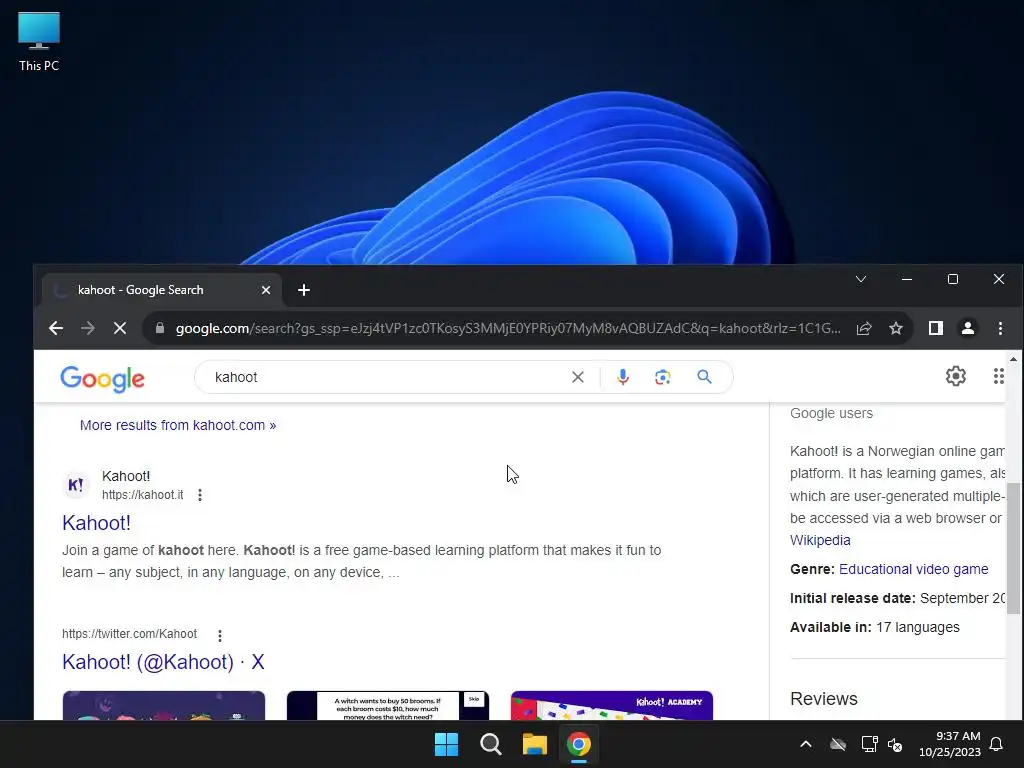
Task: Open This PC desktop icon
Action: (39, 42)
